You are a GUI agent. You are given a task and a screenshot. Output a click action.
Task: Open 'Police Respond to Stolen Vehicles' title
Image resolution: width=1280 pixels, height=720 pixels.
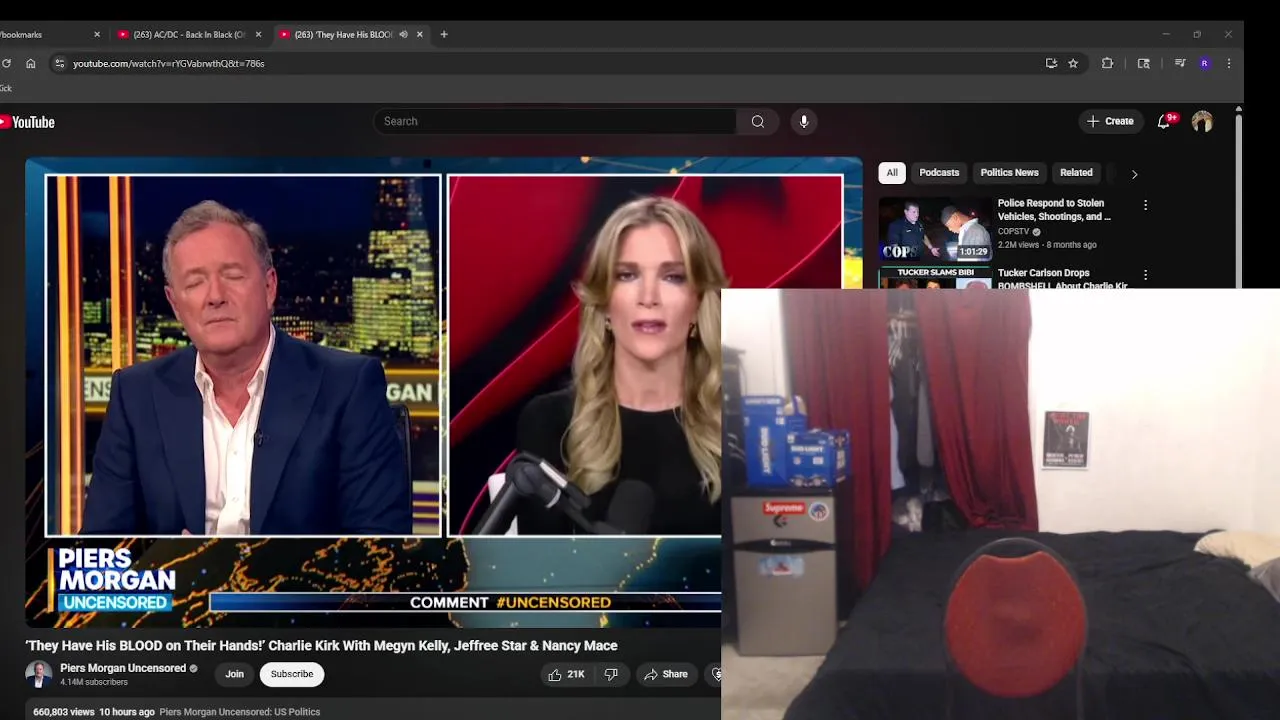(x=1054, y=210)
